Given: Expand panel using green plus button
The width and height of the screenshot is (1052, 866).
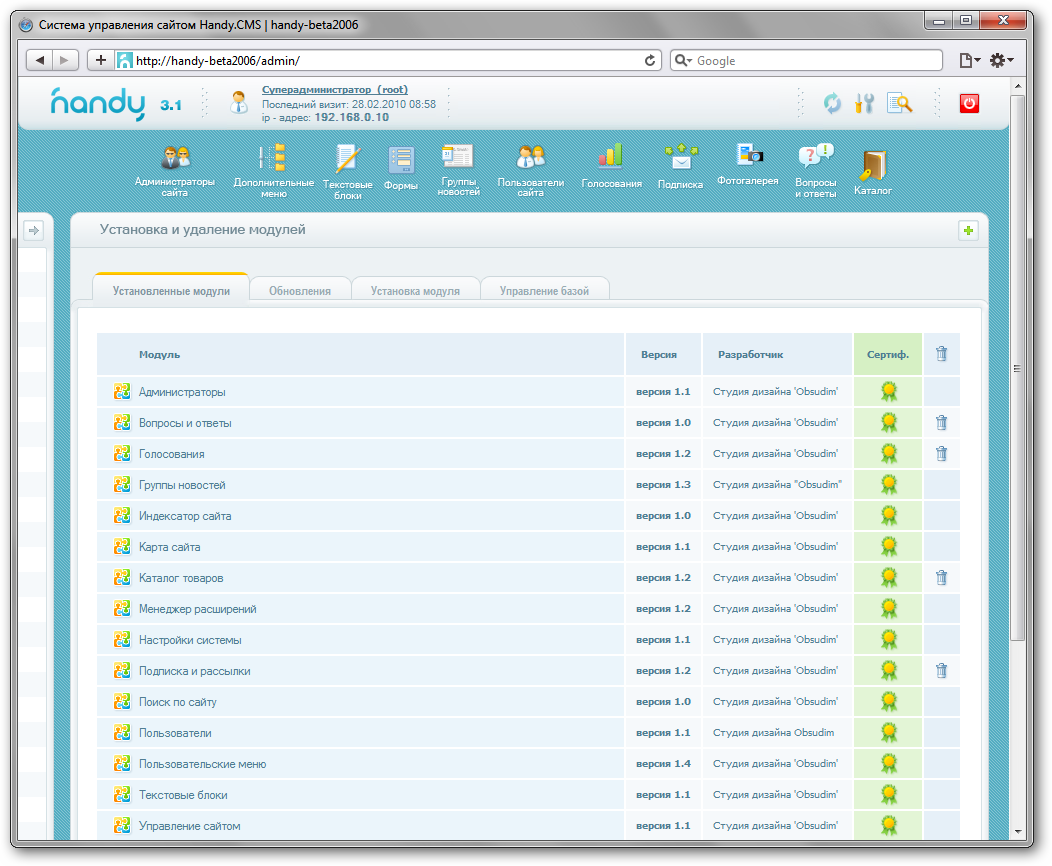Looking at the screenshot, I should click(968, 231).
